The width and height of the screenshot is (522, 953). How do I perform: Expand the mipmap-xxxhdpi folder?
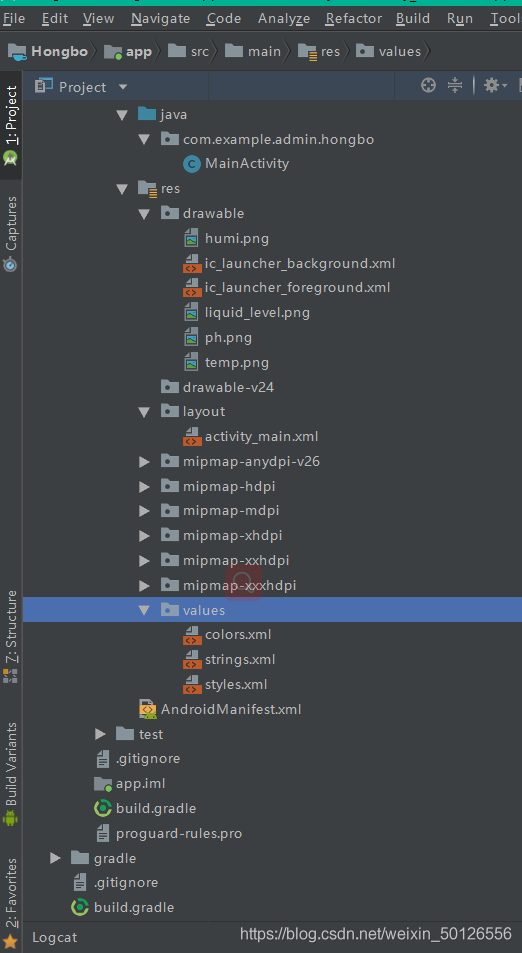coord(144,586)
